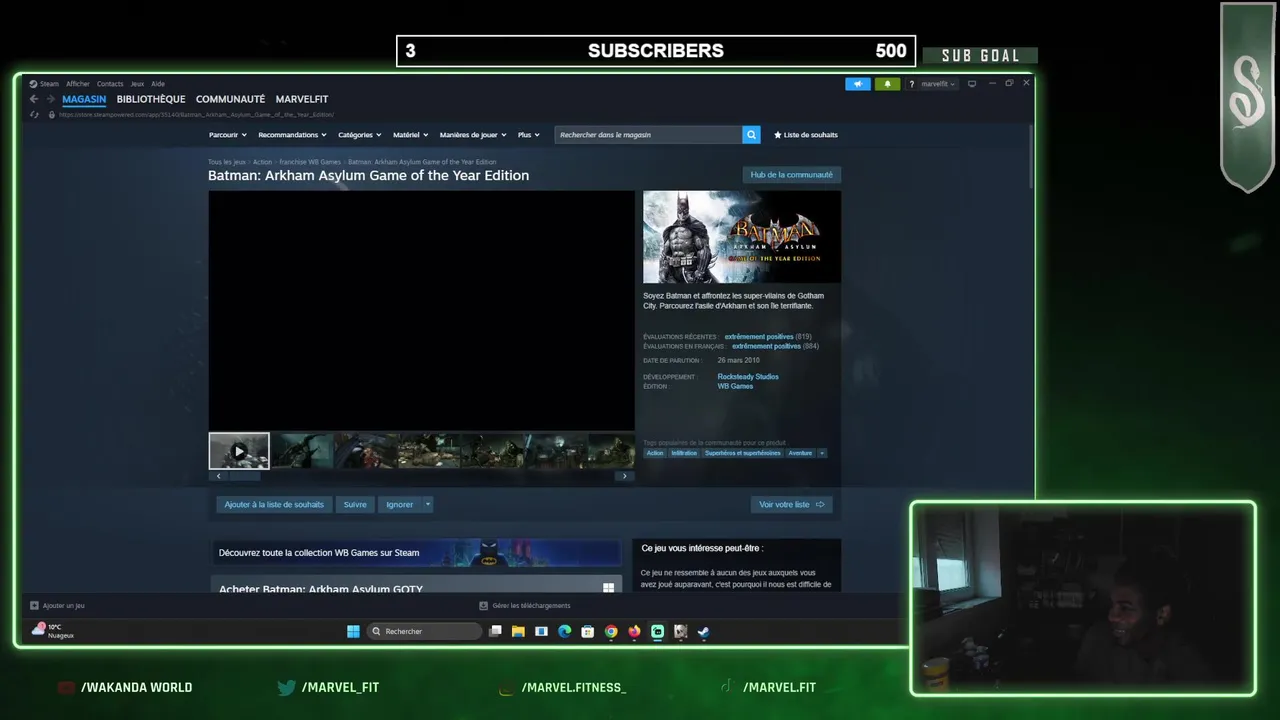
Task: Open the MARVELFIT profile tab
Action: (302, 99)
